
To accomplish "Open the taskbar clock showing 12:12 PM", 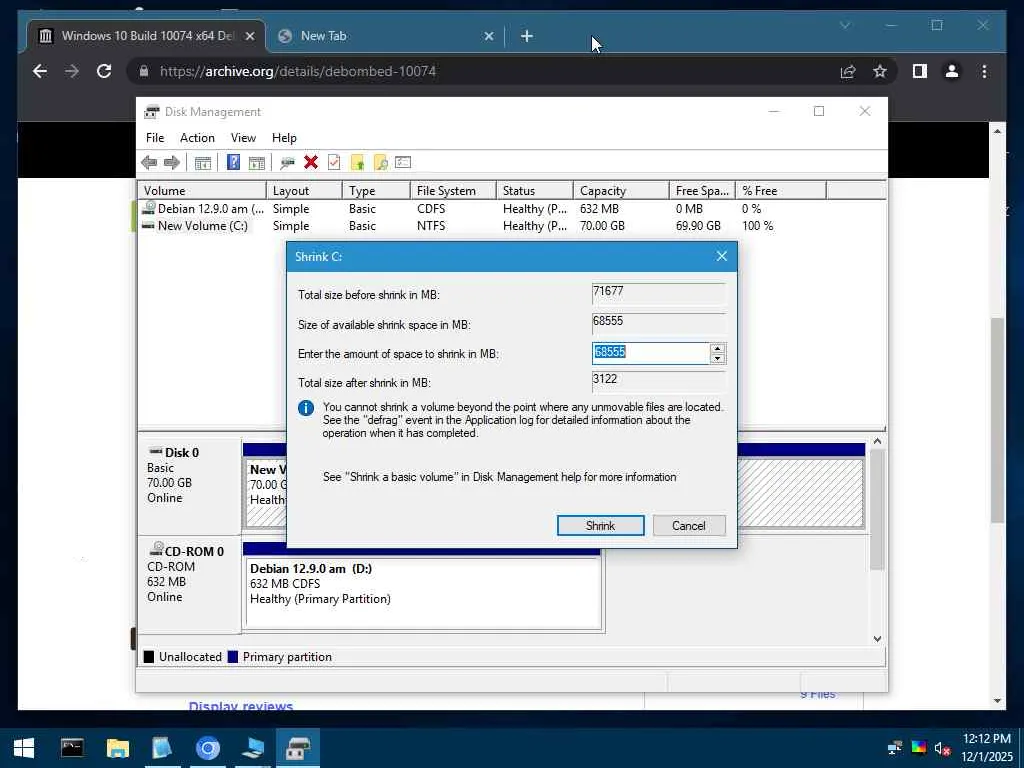I will (986, 748).
